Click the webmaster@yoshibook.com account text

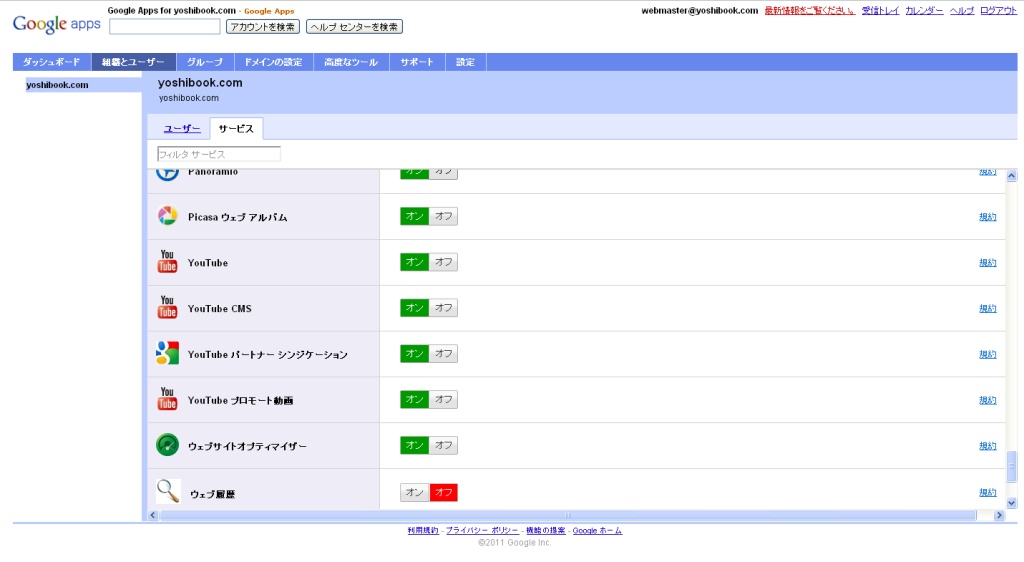point(699,10)
